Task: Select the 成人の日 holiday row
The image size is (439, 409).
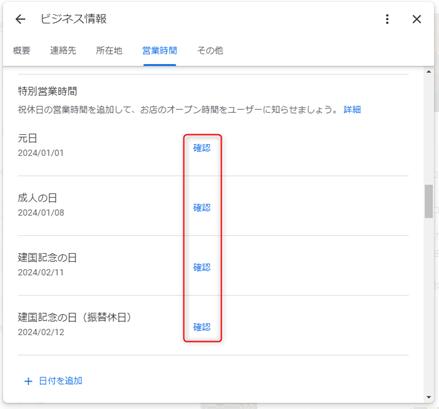Action: click(213, 206)
